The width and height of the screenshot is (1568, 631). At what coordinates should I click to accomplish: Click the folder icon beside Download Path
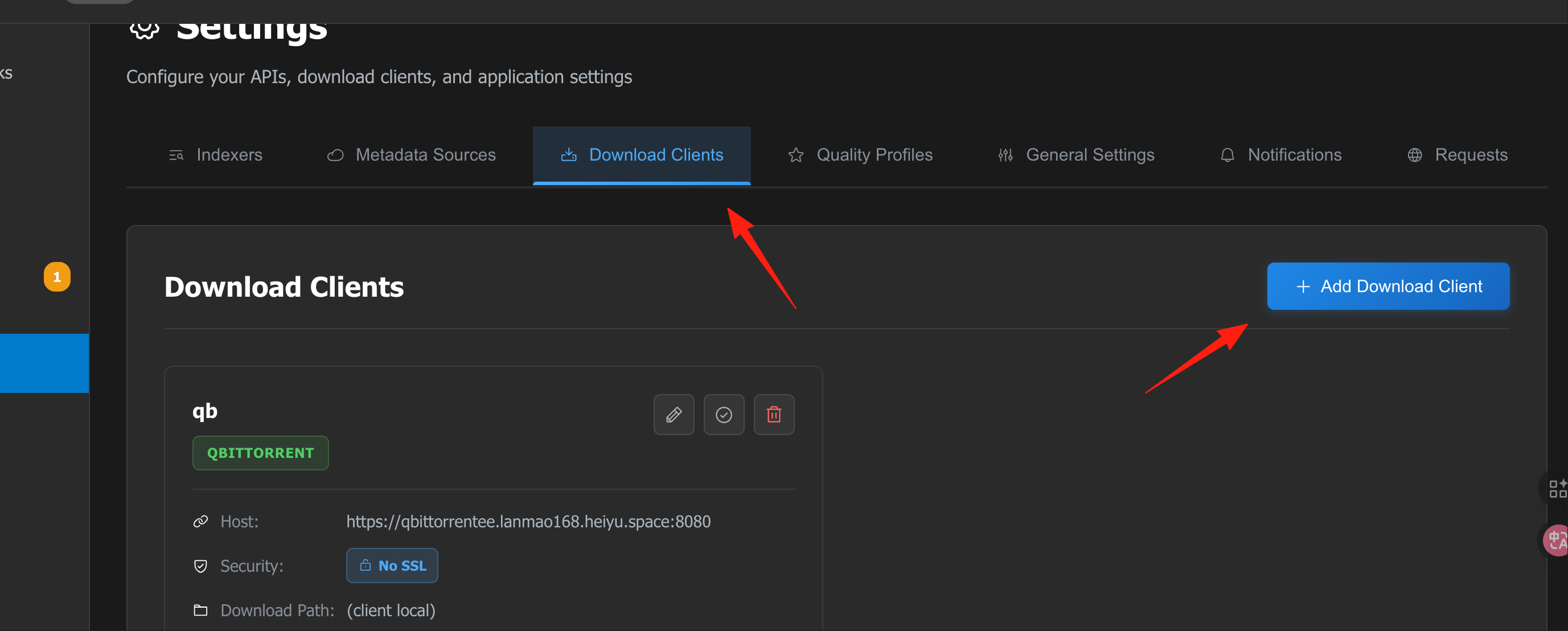200,610
